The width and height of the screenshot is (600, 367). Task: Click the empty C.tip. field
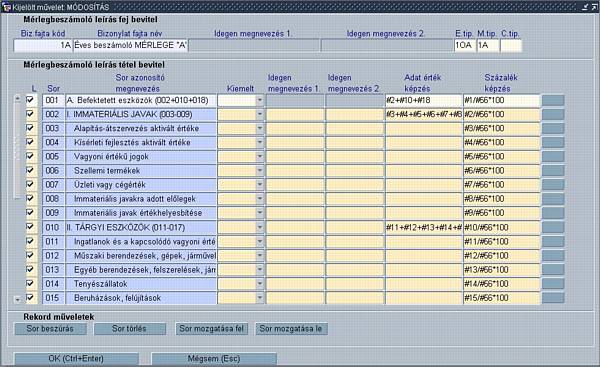(x=511, y=45)
